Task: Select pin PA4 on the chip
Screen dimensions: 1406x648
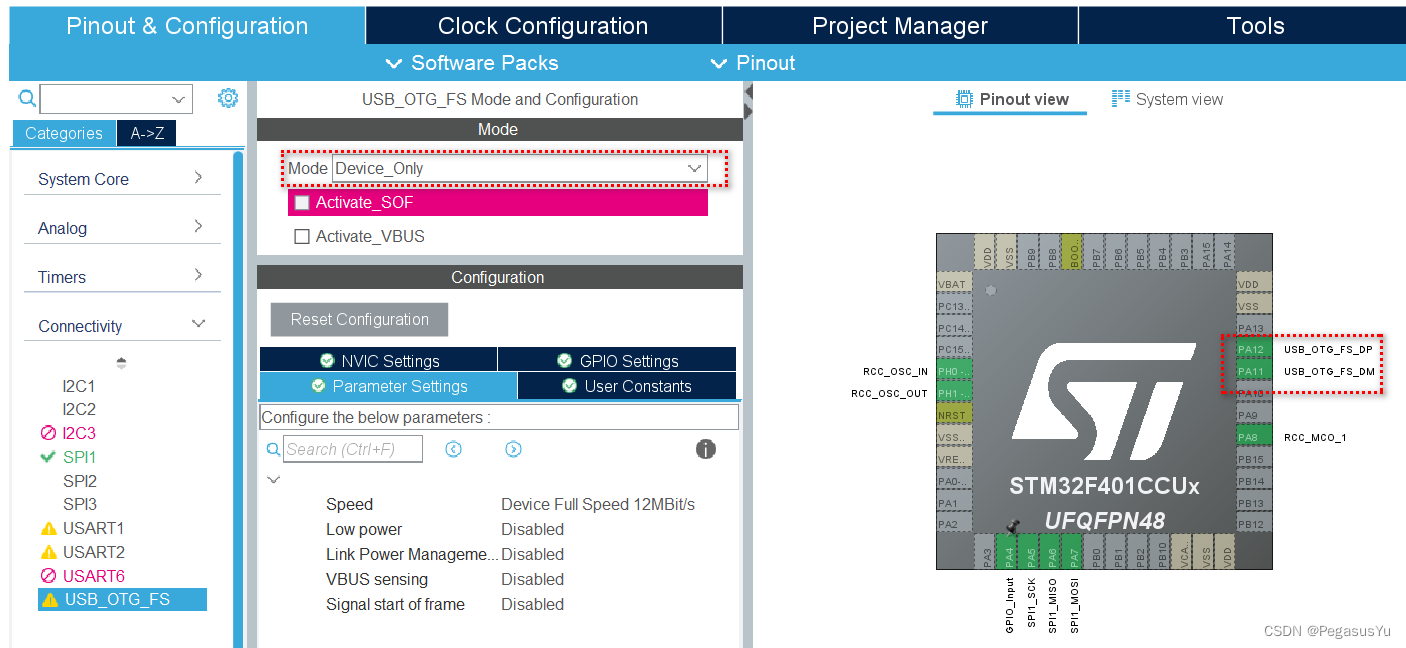Action: click(1006, 551)
